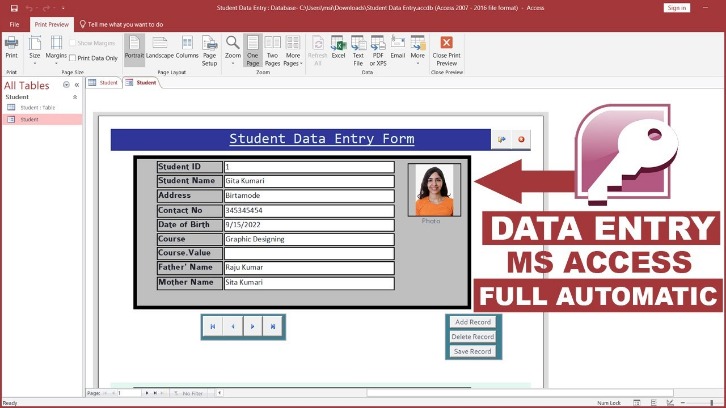Export the report to Text File
Screen dimensions: 726x408
358,51
